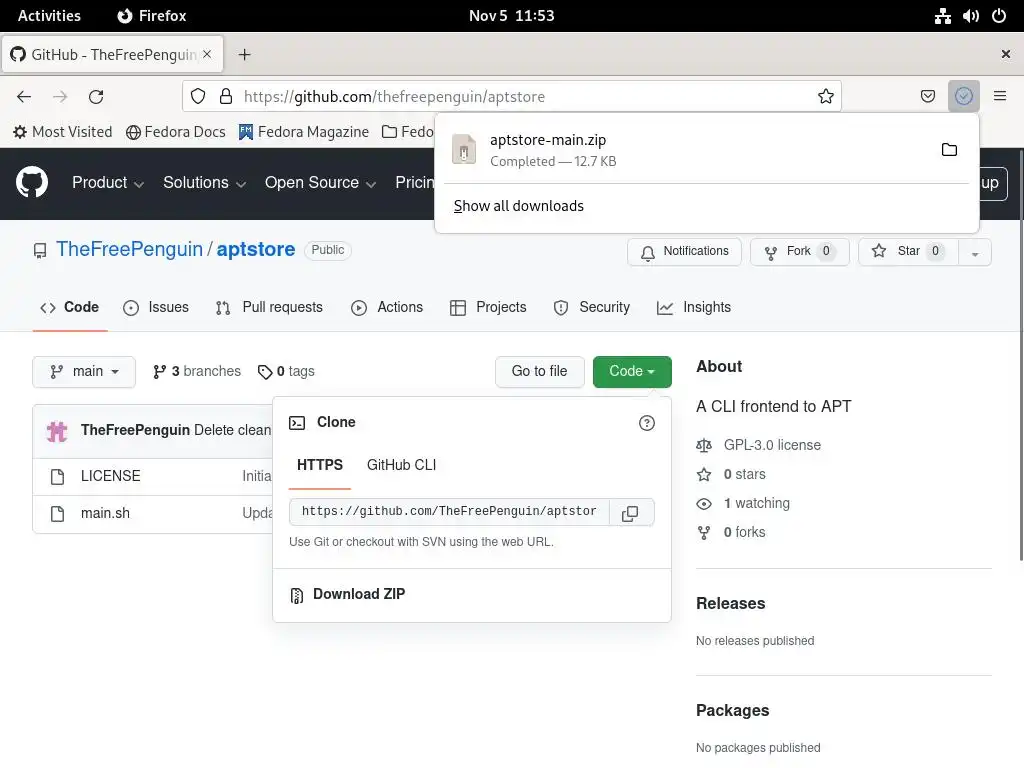This screenshot has width=1024, height=768.
Task: Click Download ZIP
Action: click(x=347, y=594)
